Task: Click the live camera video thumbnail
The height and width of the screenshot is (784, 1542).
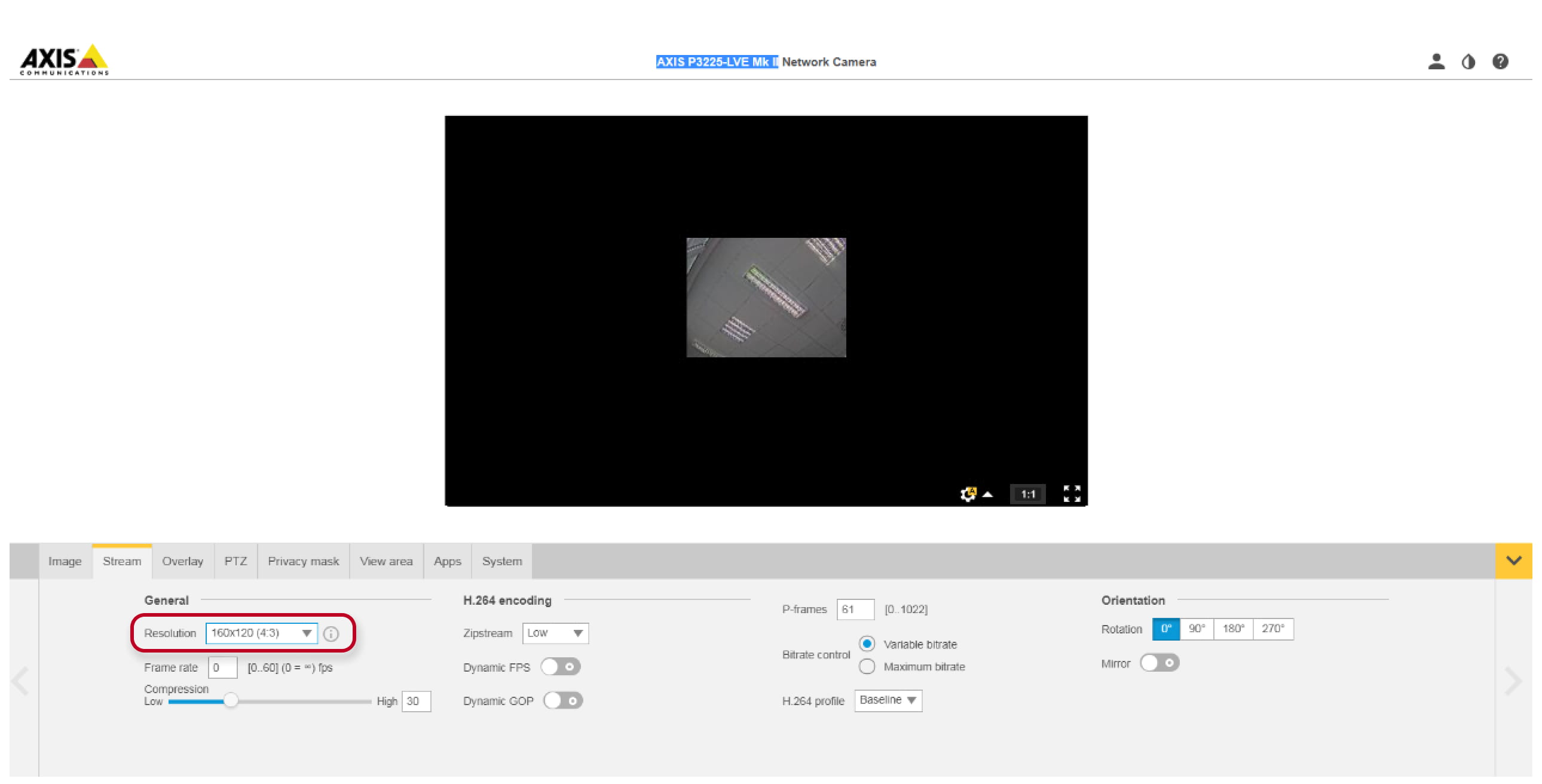Action: coord(766,298)
